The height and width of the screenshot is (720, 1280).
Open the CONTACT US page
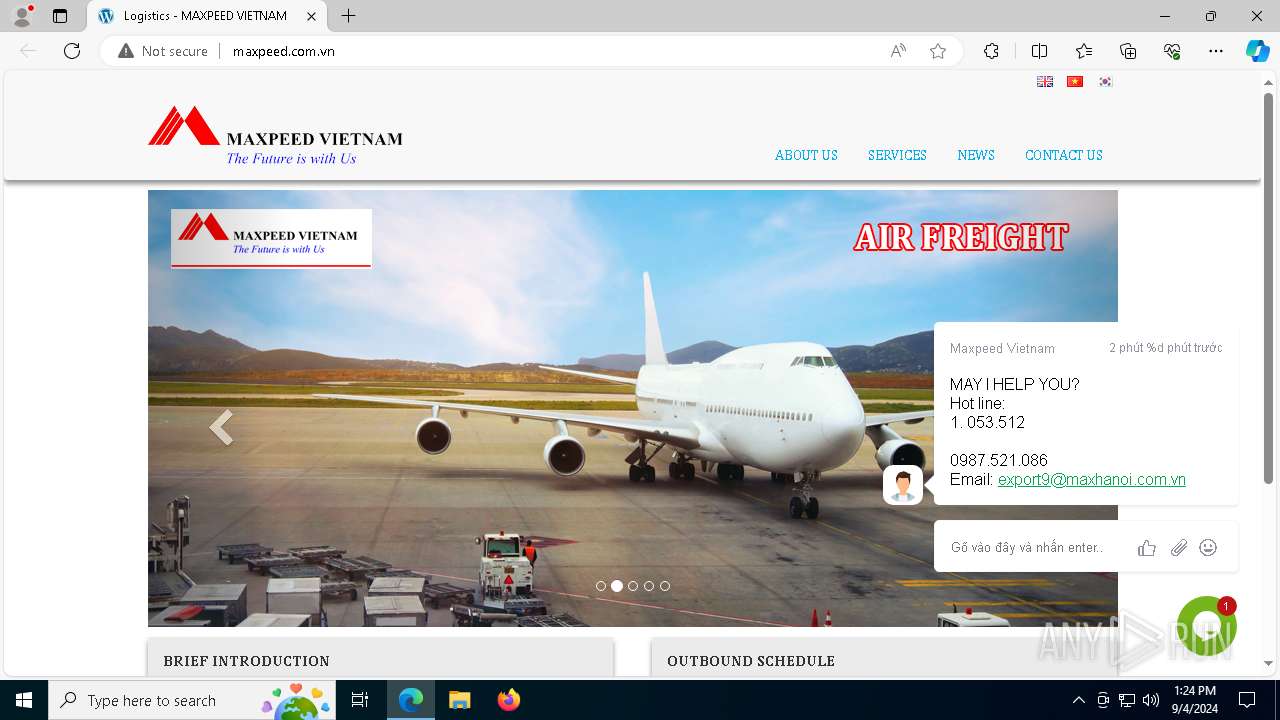[x=1063, y=155]
